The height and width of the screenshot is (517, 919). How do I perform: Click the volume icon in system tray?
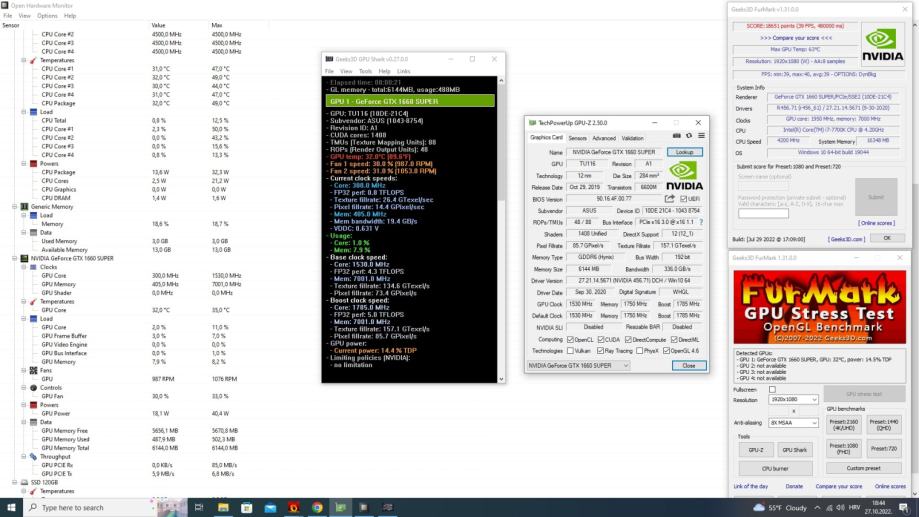(840, 508)
